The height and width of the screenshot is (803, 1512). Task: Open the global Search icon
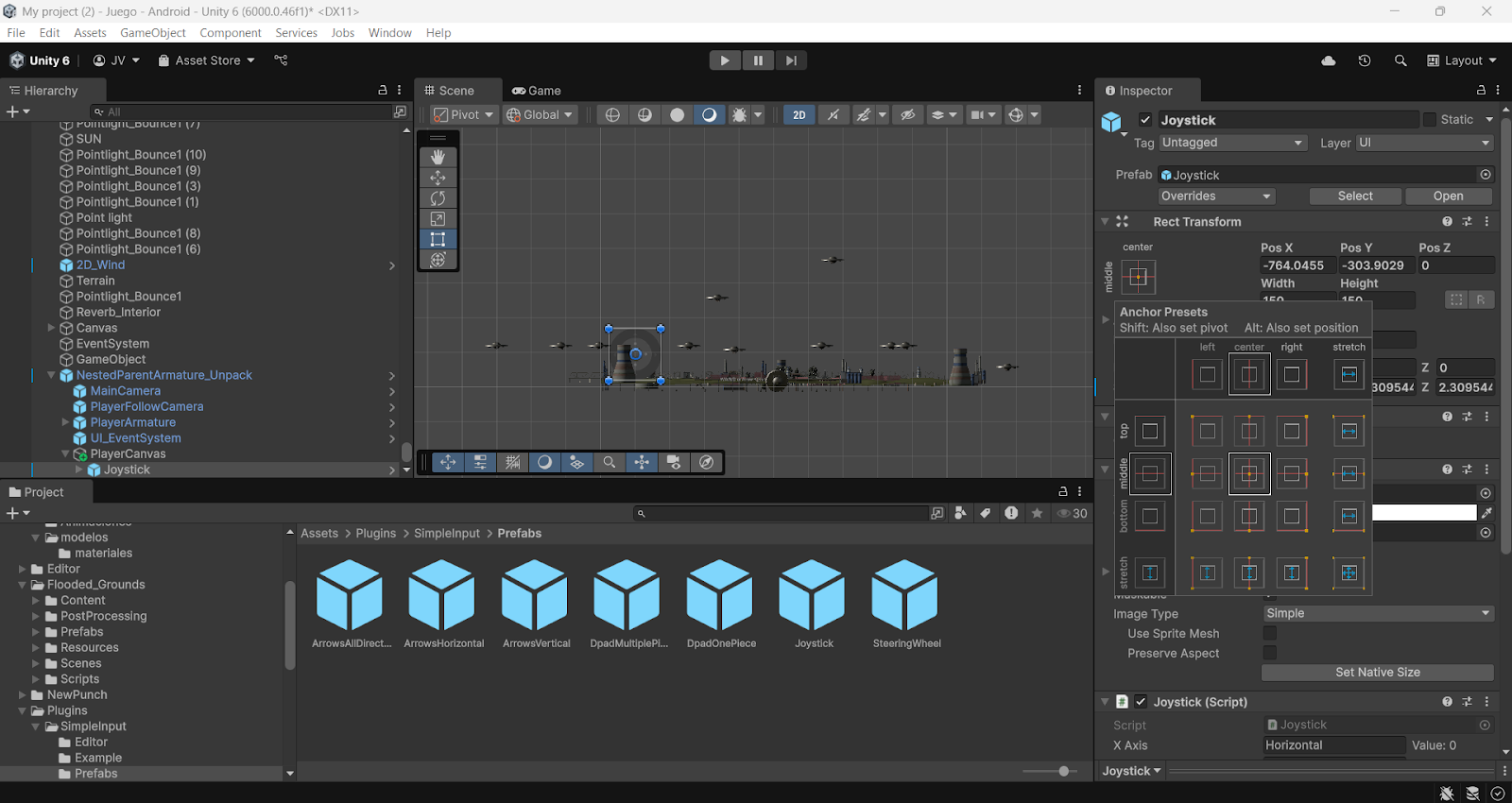[1400, 60]
